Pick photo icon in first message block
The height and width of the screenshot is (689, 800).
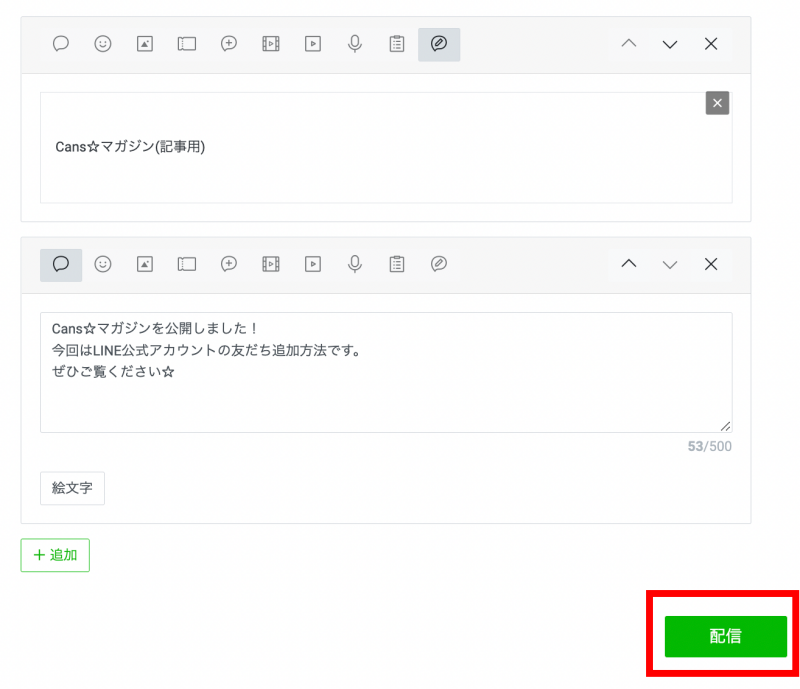point(145,44)
